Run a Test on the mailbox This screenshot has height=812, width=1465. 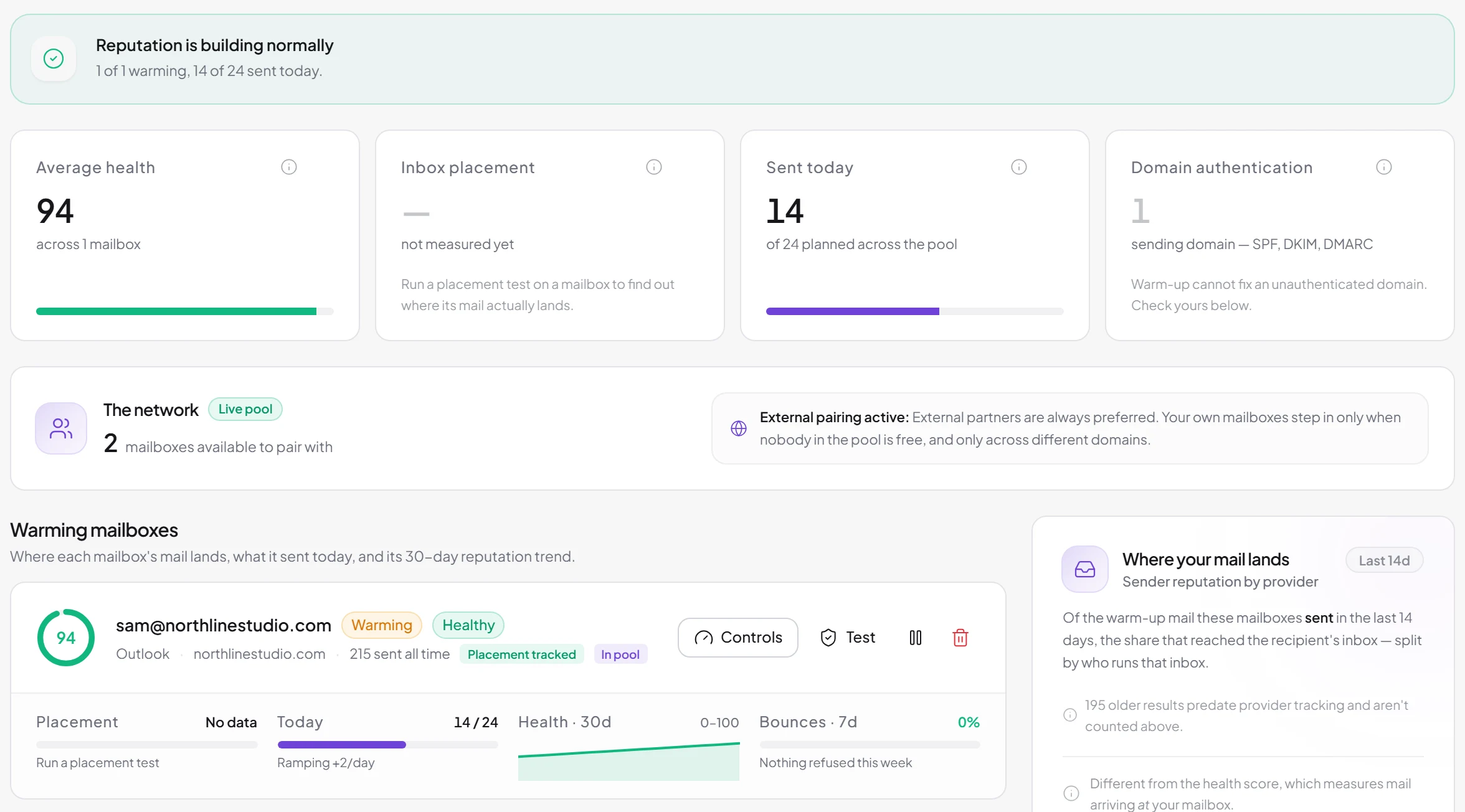pos(848,638)
